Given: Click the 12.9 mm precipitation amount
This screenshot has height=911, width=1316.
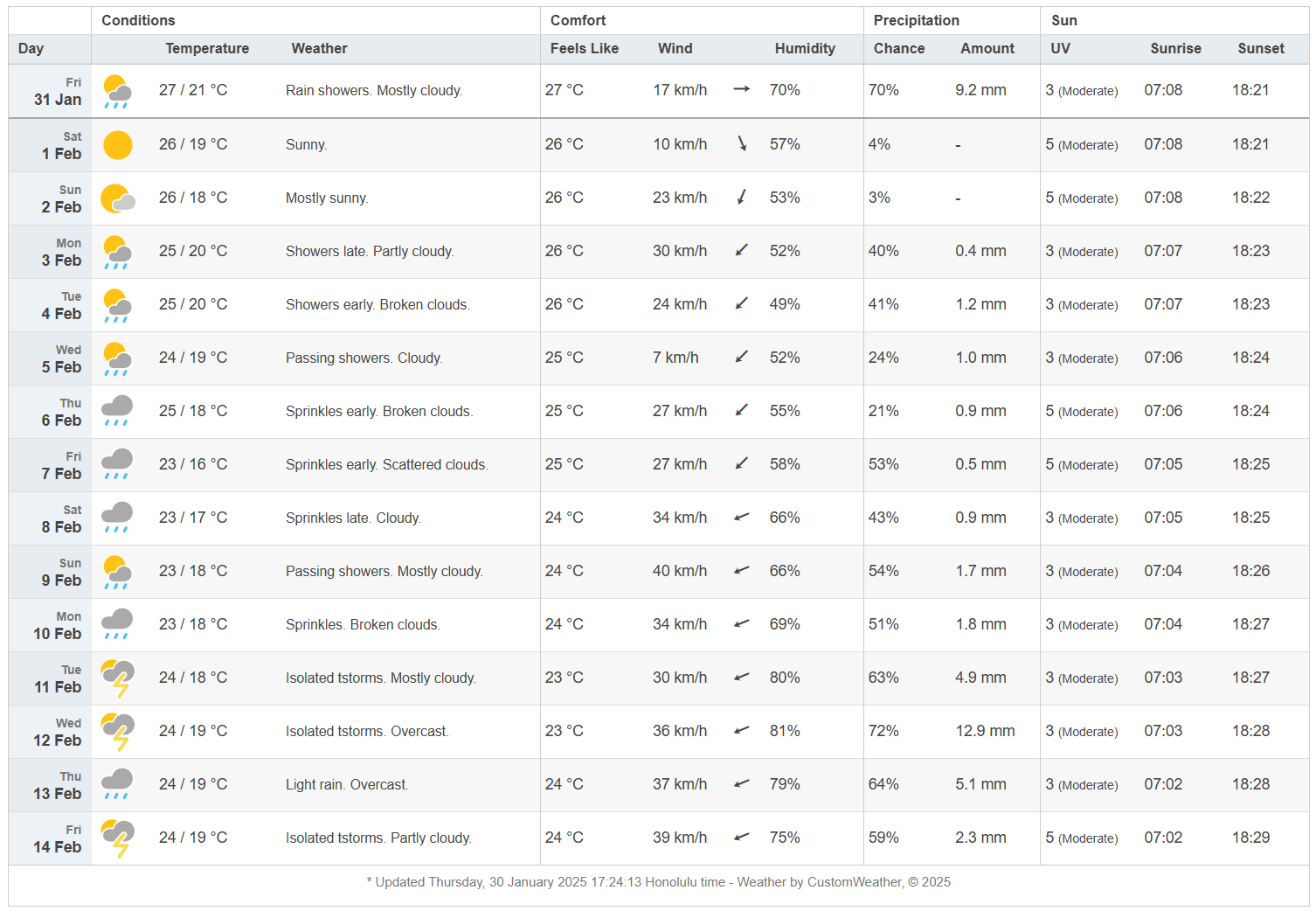Looking at the screenshot, I should (x=985, y=731).
